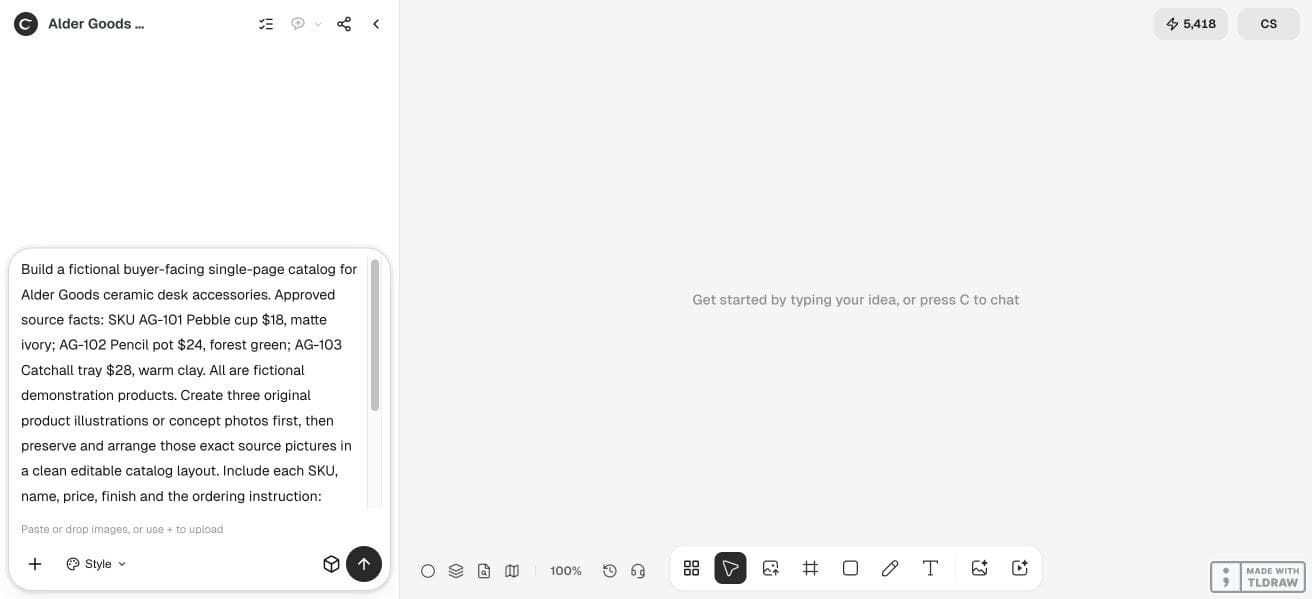Open the 3D cube model icon

click(331, 564)
